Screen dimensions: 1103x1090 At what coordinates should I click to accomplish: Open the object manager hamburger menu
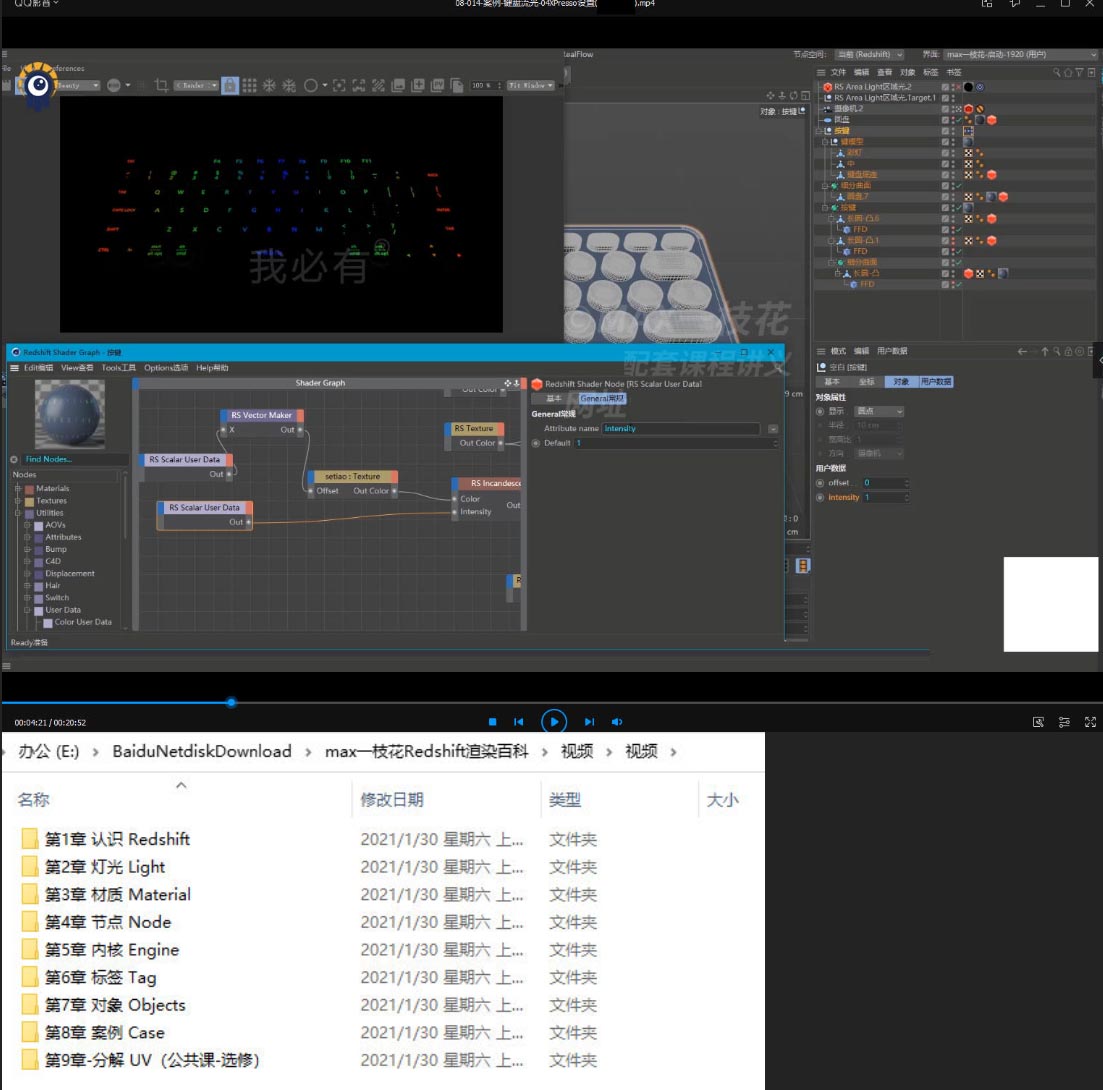[x=820, y=72]
